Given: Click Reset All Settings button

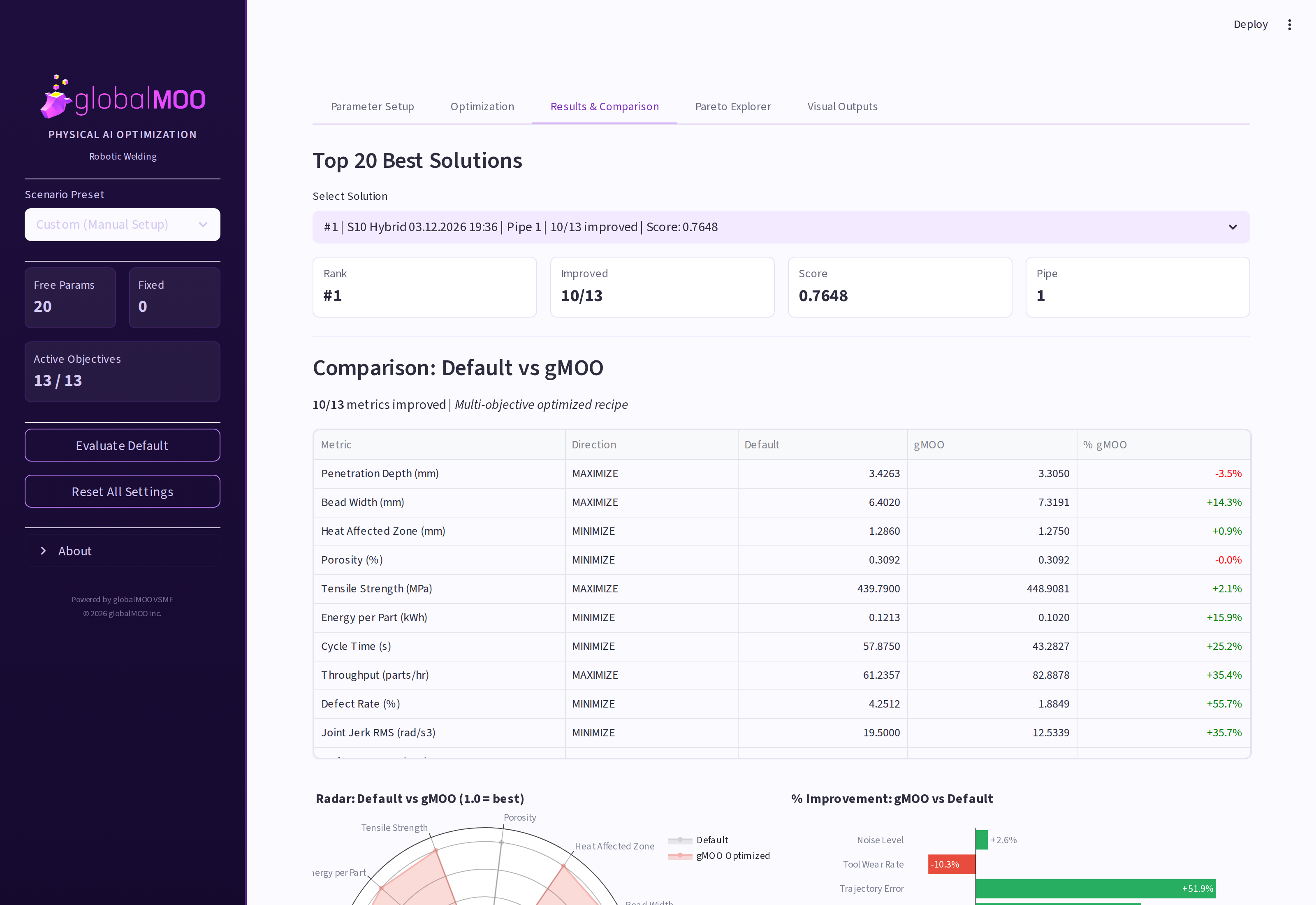Looking at the screenshot, I should point(123,491).
